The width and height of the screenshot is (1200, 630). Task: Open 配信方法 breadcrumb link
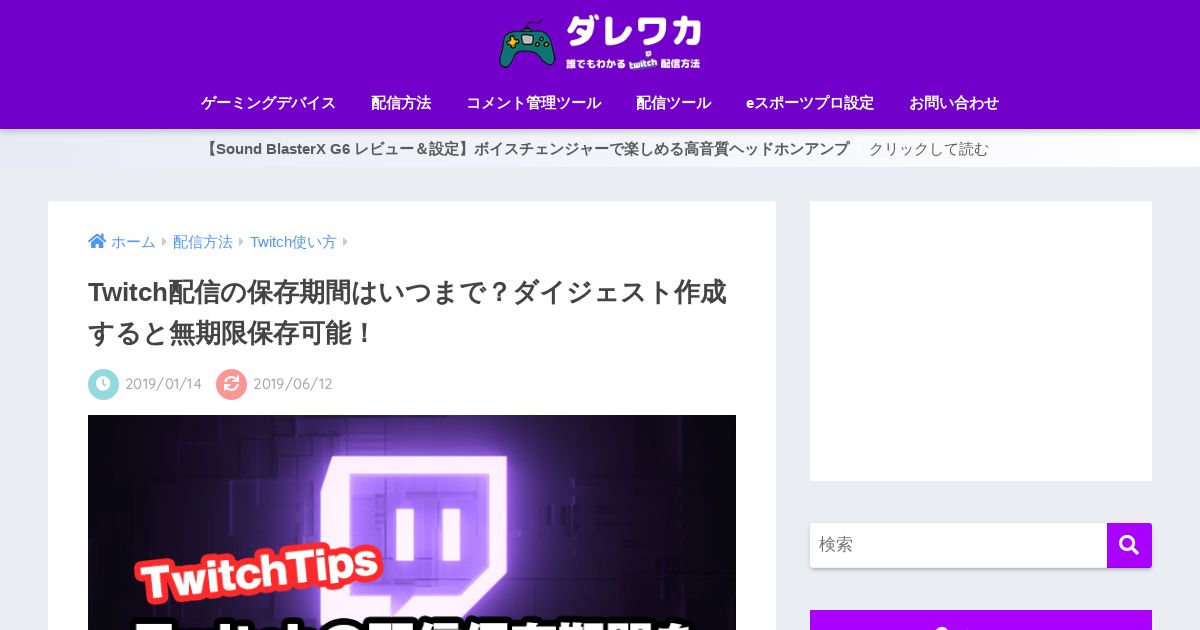(203, 242)
